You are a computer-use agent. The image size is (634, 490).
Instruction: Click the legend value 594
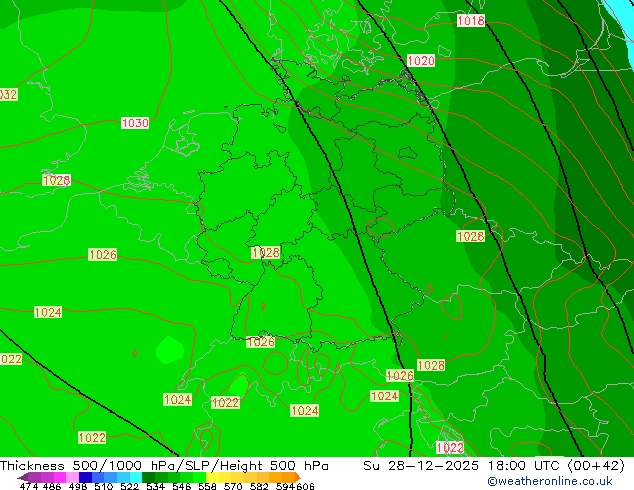pyautogui.click(x=285, y=486)
